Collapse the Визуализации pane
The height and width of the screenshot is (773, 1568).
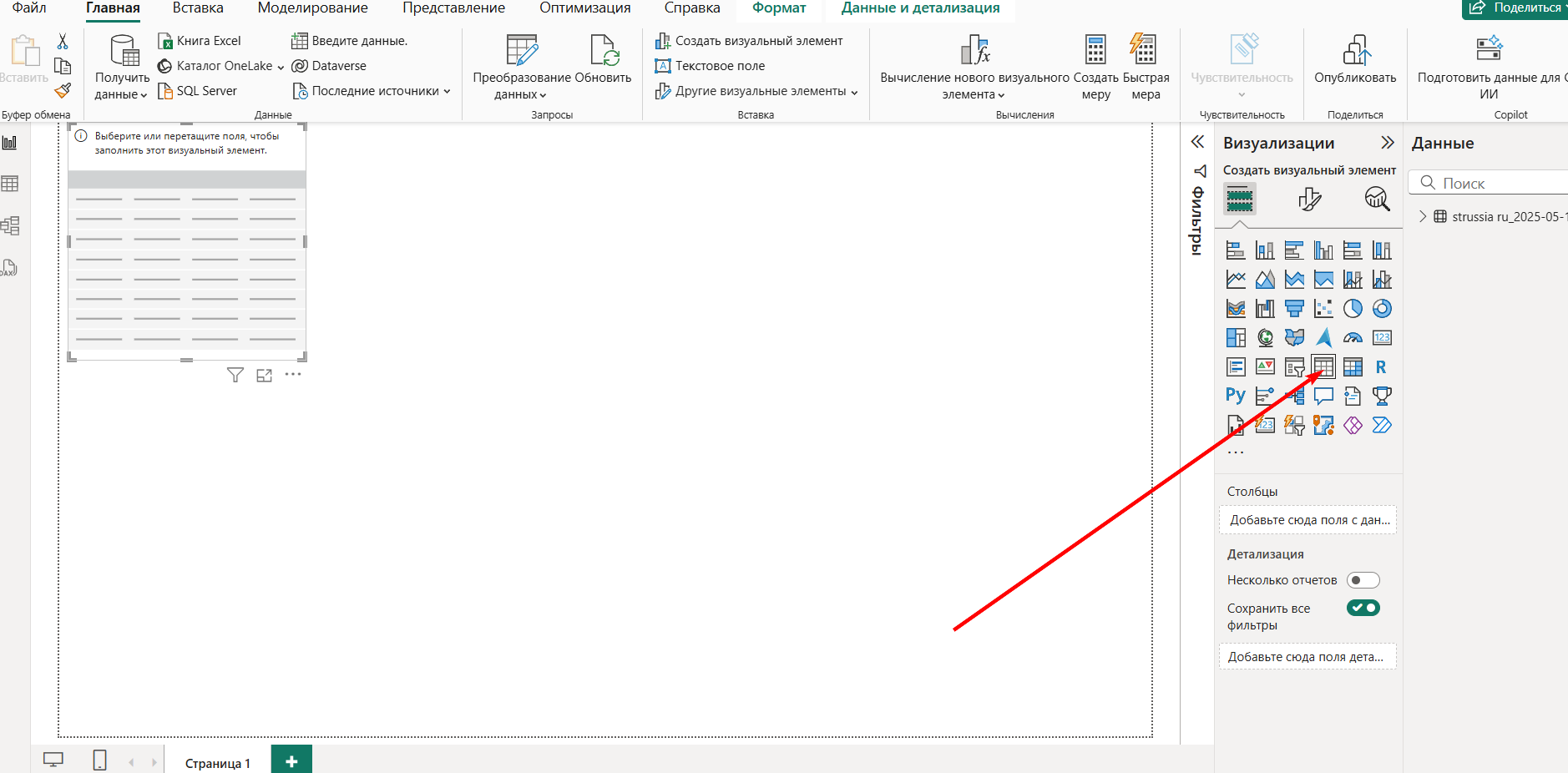tap(1388, 143)
